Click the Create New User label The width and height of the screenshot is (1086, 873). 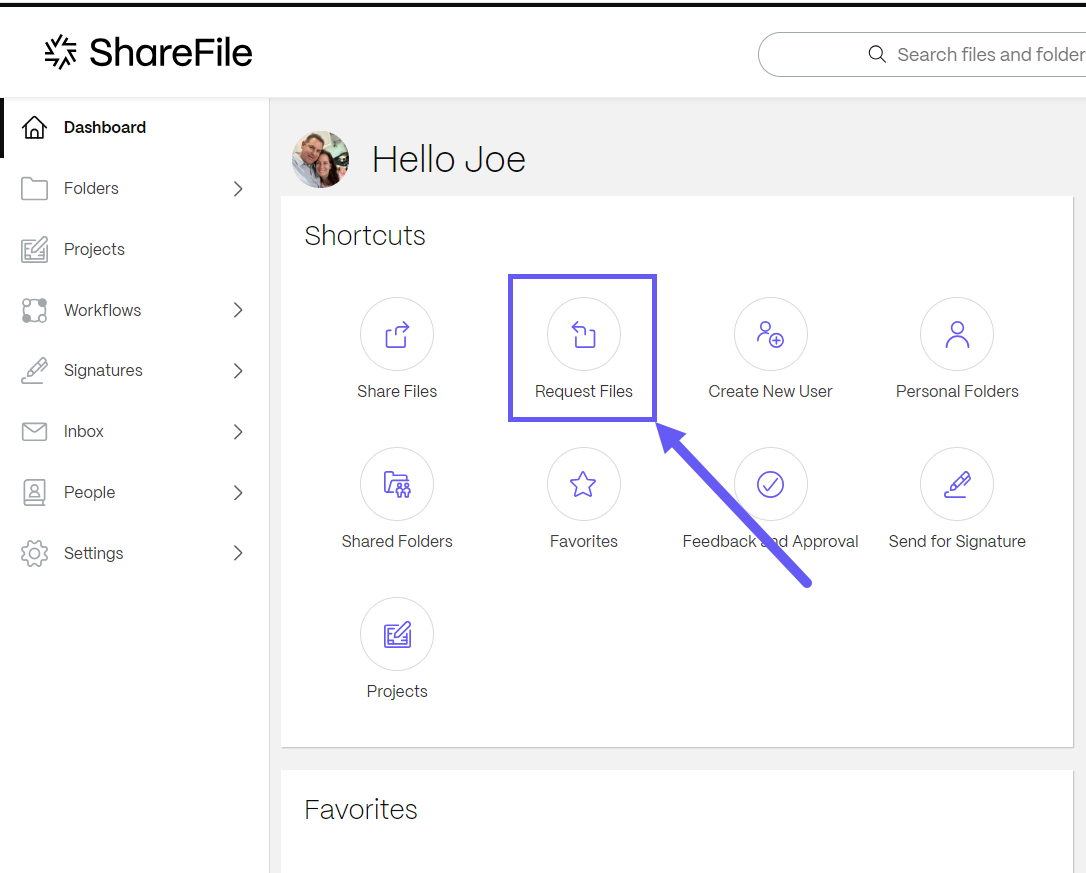click(x=770, y=391)
